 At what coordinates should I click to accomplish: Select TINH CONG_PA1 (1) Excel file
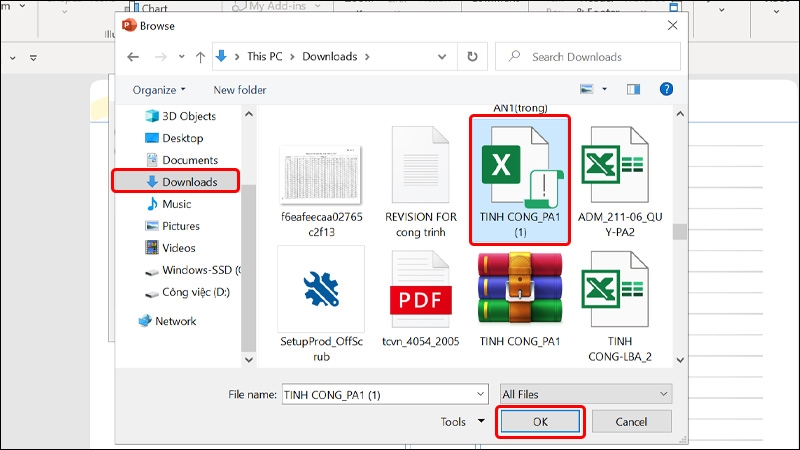click(x=520, y=180)
